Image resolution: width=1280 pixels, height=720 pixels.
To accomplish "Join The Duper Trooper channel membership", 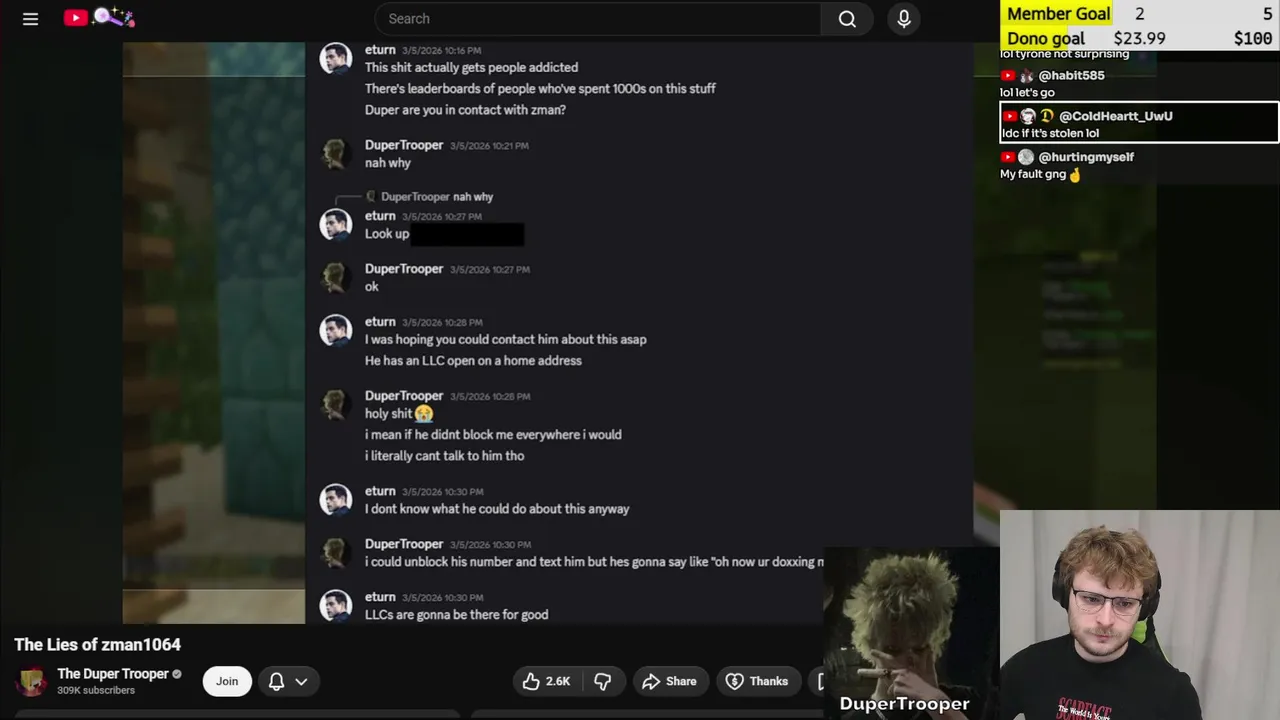I will [227, 681].
